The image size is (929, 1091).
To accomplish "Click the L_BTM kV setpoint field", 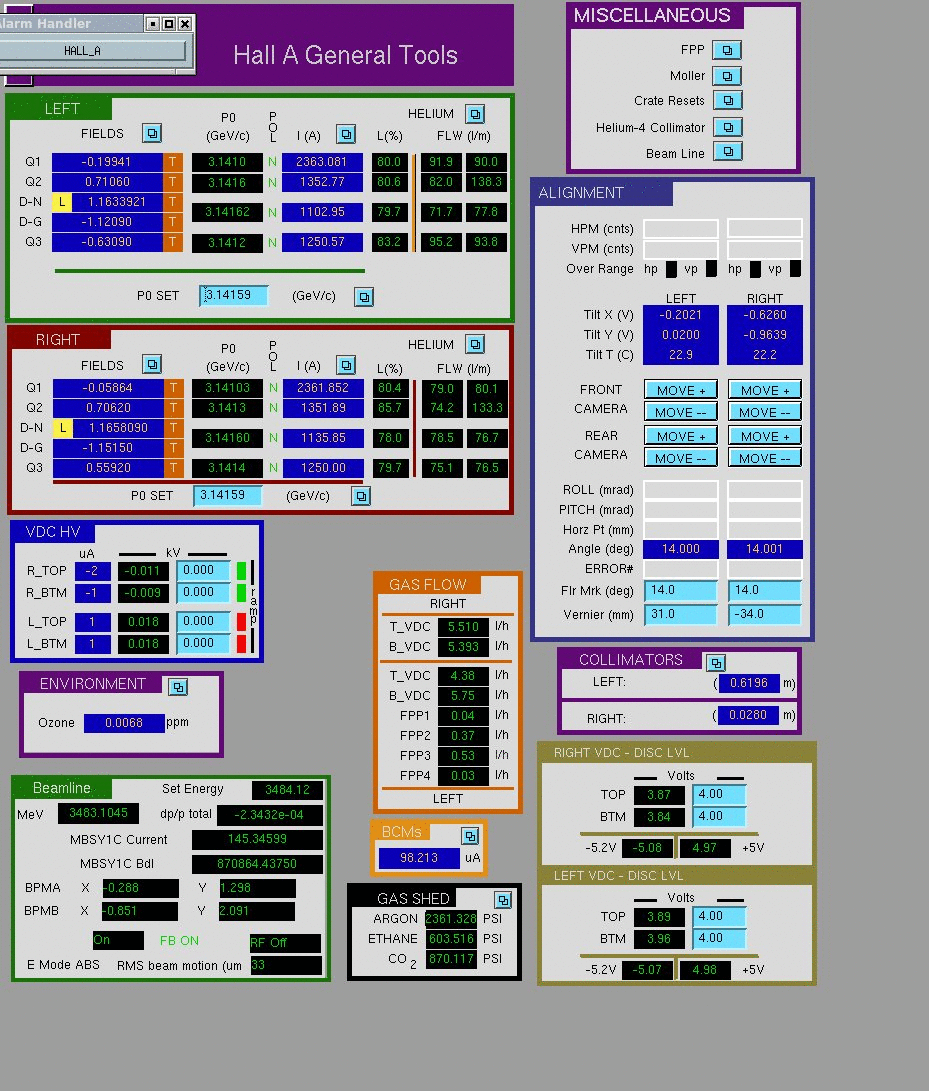I will click(x=203, y=643).
